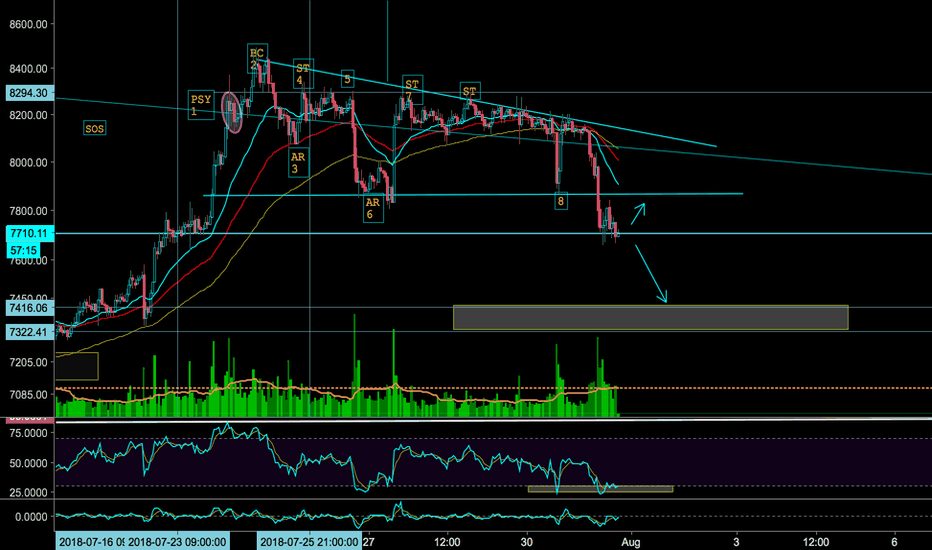Click the 75.0000 oscillator axis value

tap(29, 433)
